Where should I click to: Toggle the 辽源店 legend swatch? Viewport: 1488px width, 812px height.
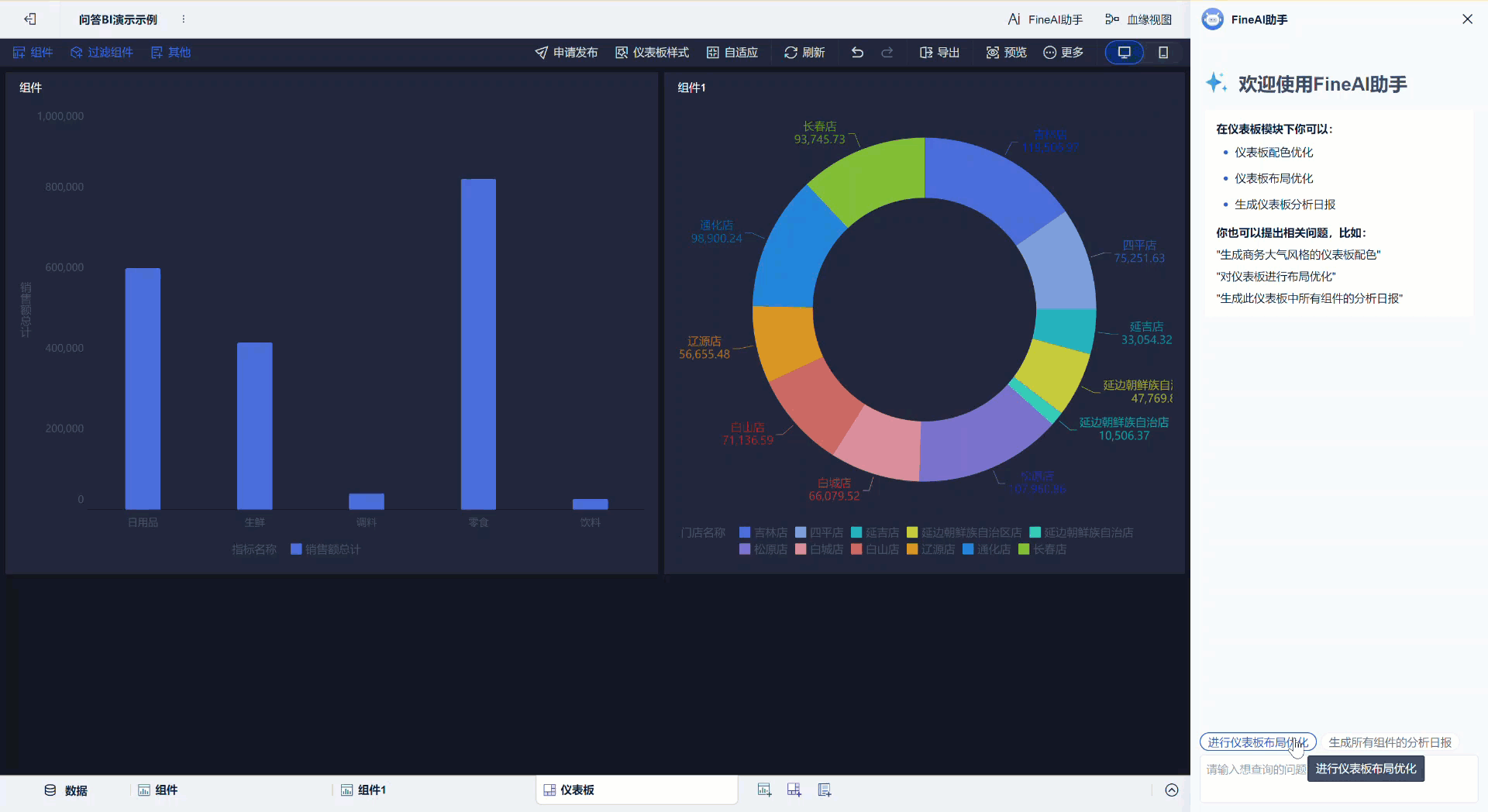912,549
